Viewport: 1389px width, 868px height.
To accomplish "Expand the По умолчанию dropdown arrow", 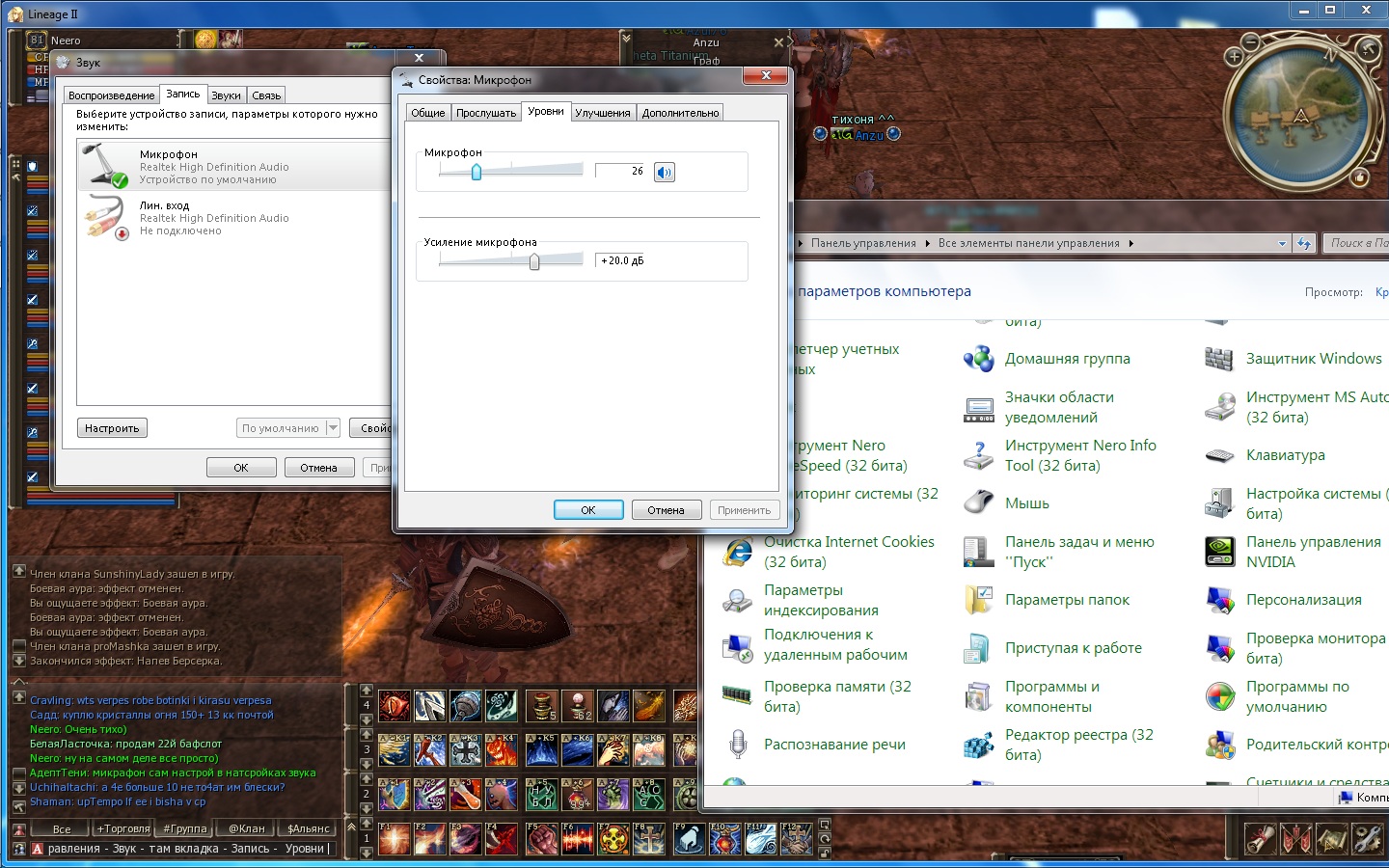I will (333, 428).
